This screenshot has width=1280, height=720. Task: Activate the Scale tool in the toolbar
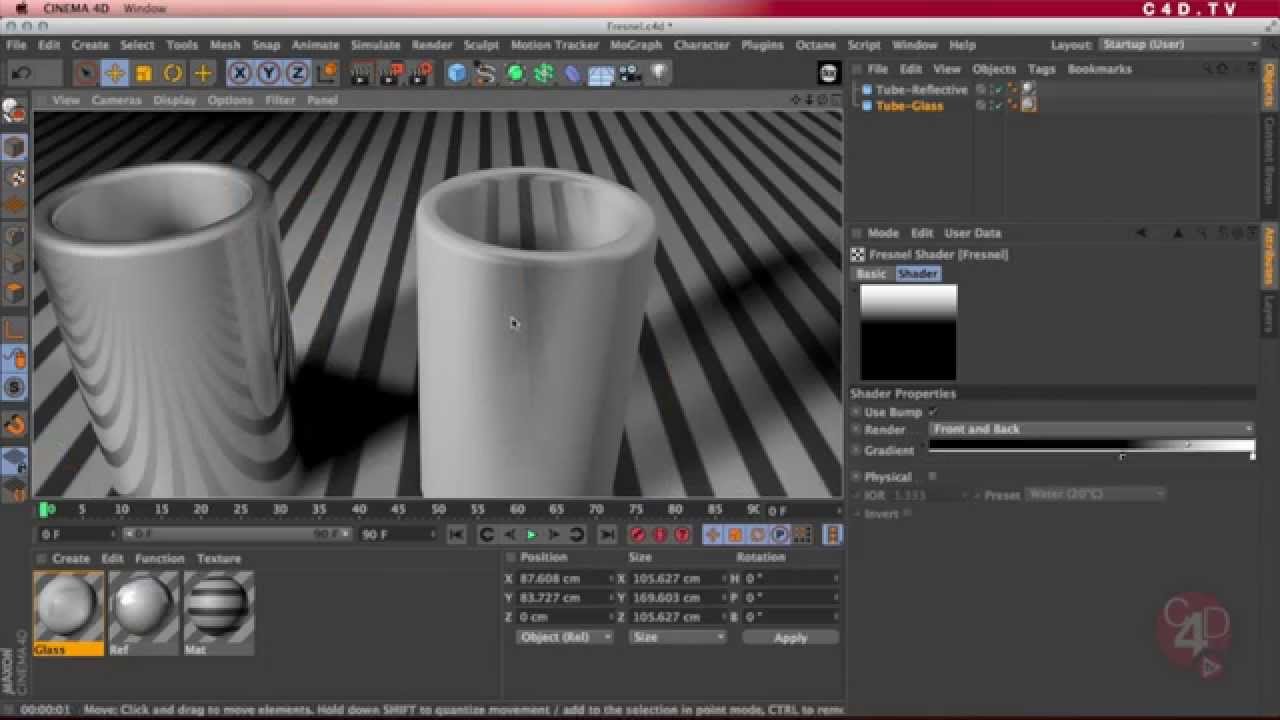click(x=144, y=73)
